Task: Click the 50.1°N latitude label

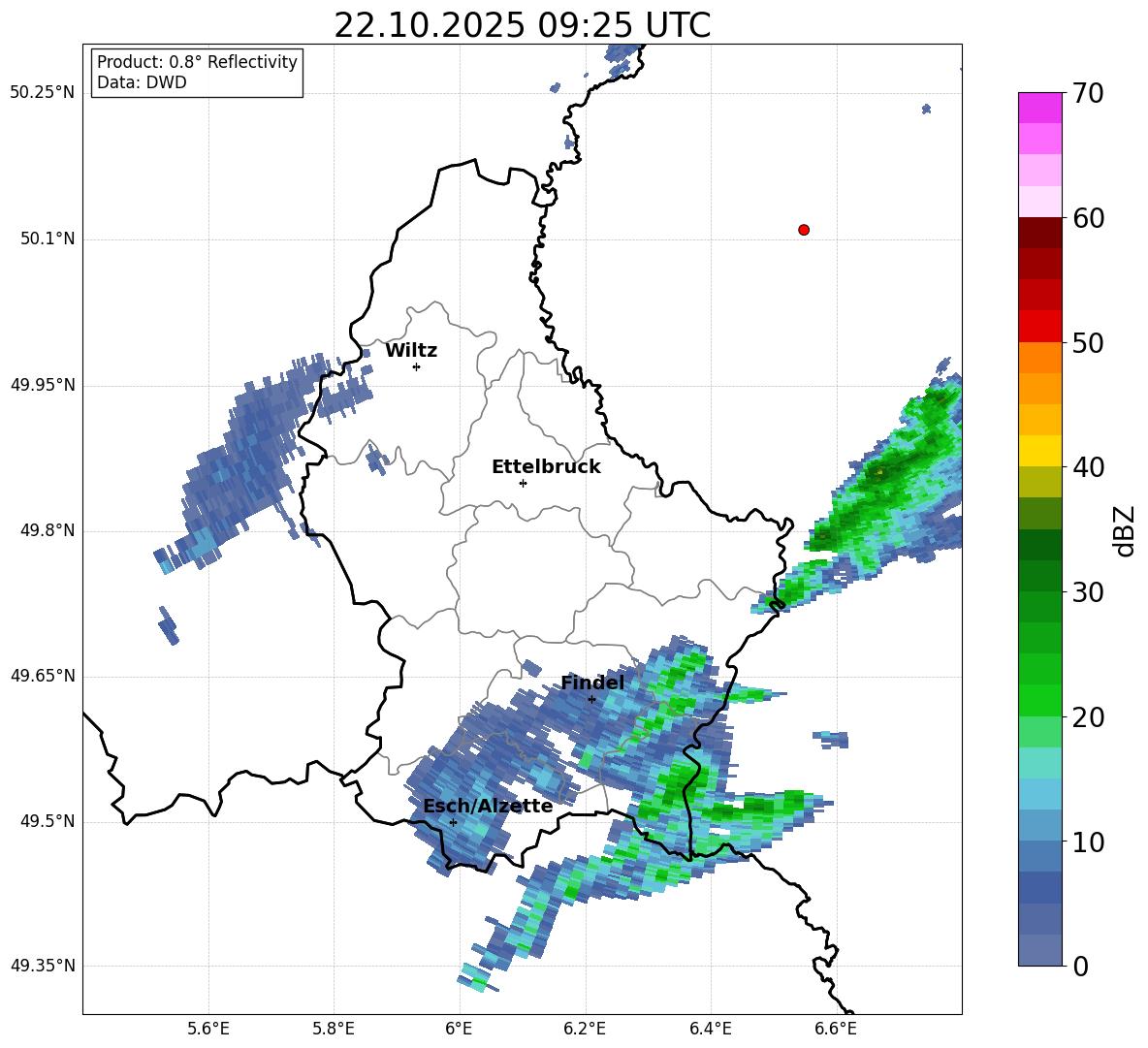Action: (x=48, y=239)
